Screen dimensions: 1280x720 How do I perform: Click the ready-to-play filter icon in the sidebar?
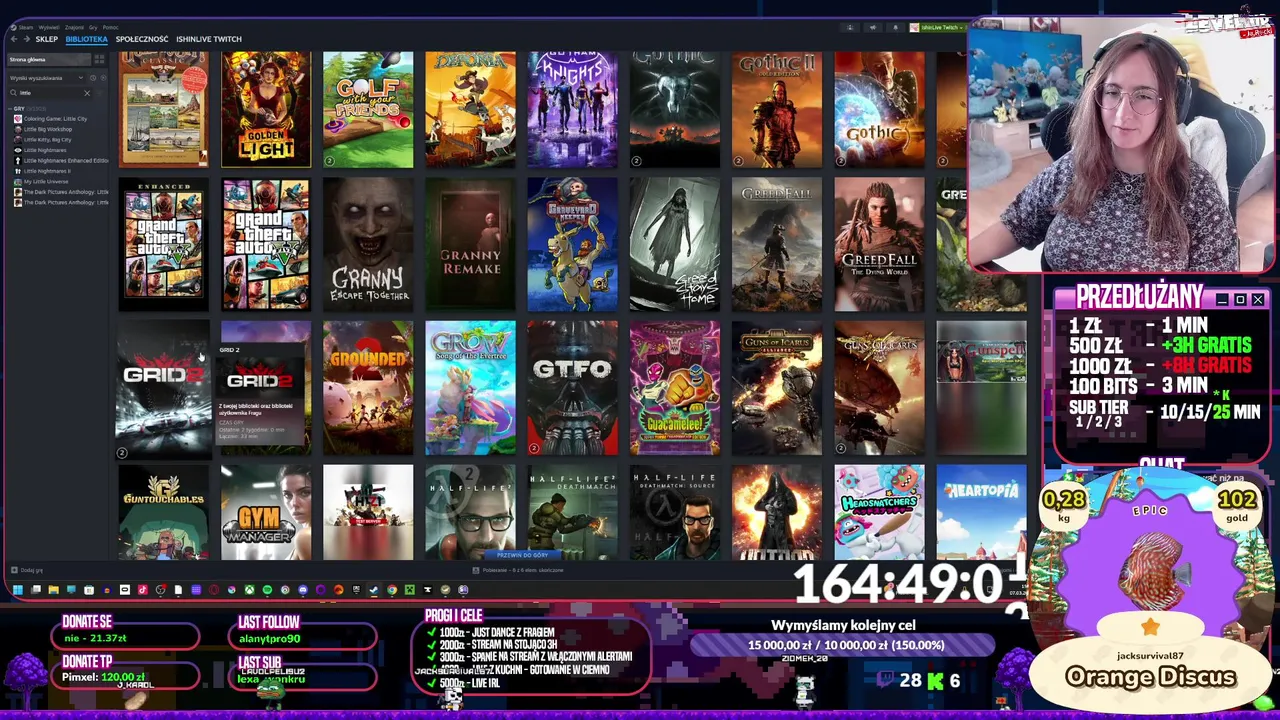[x=103, y=78]
